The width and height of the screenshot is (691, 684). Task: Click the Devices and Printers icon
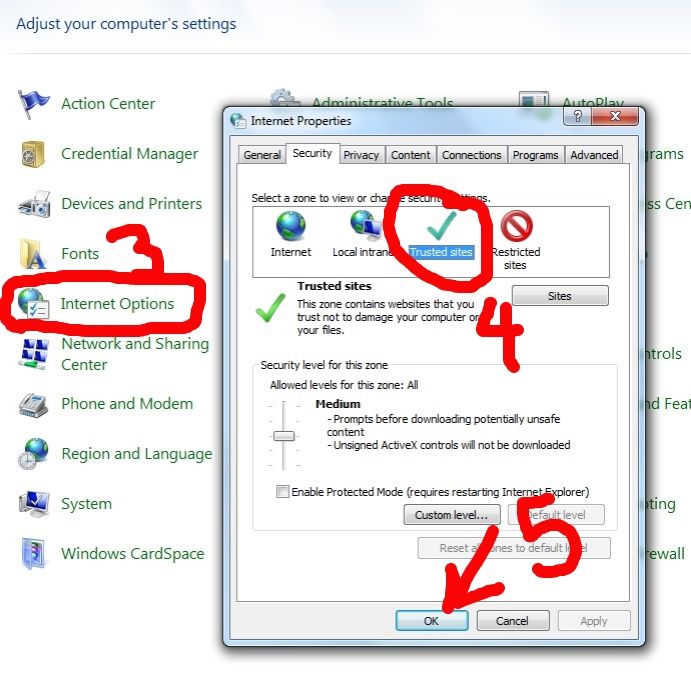tap(34, 204)
